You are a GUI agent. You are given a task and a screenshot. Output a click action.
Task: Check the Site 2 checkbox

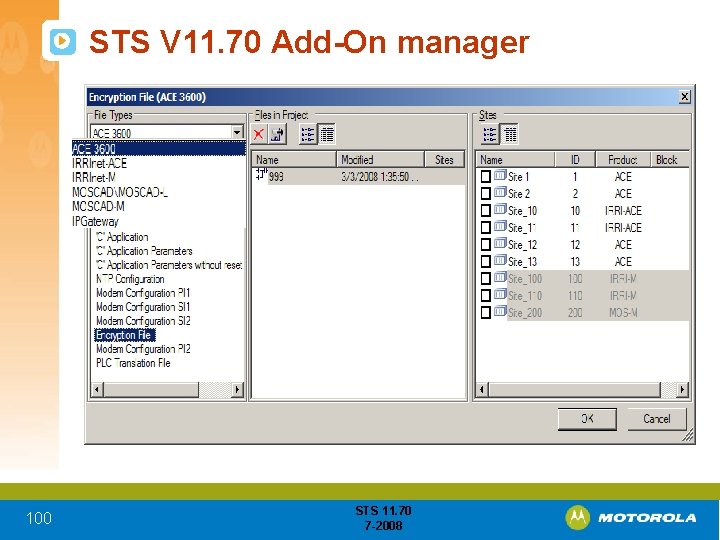tap(485, 194)
